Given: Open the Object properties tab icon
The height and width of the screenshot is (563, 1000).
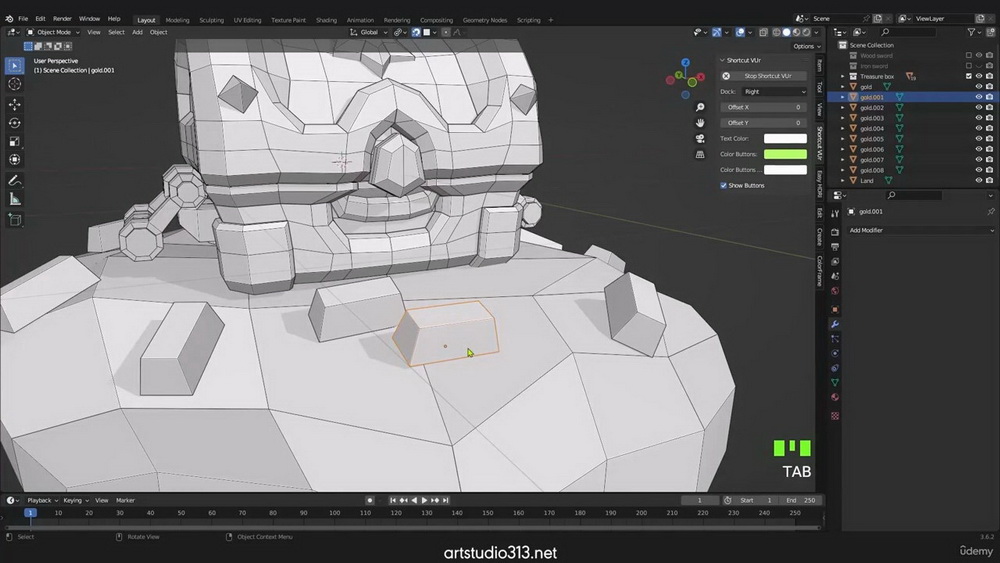Looking at the screenshot, I should (835, 309).
